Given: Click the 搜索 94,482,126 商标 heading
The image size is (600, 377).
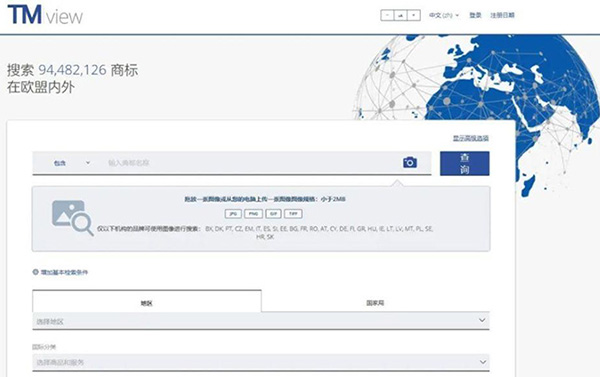Looking at the screenshot, I should 72,70.
